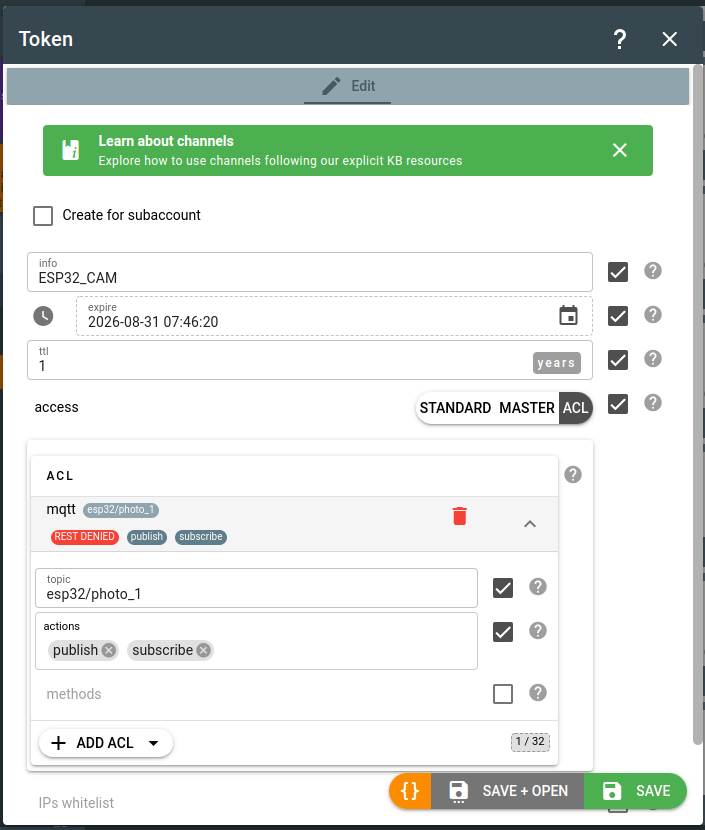Uncheck the topic field checkbox
Screen dimensions: 705x830
pos(503,588)
